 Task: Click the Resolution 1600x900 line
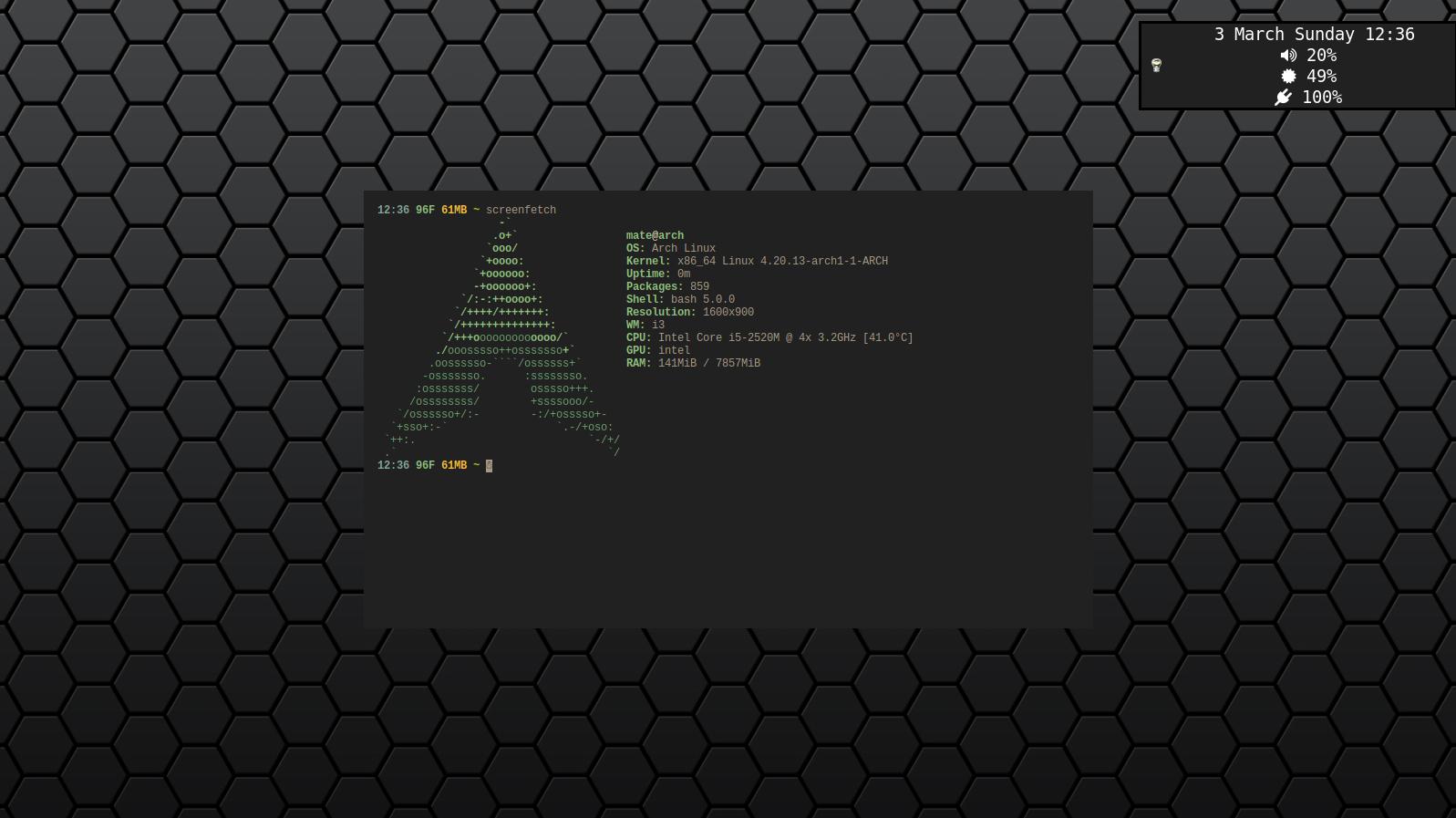tap(689, 312)
